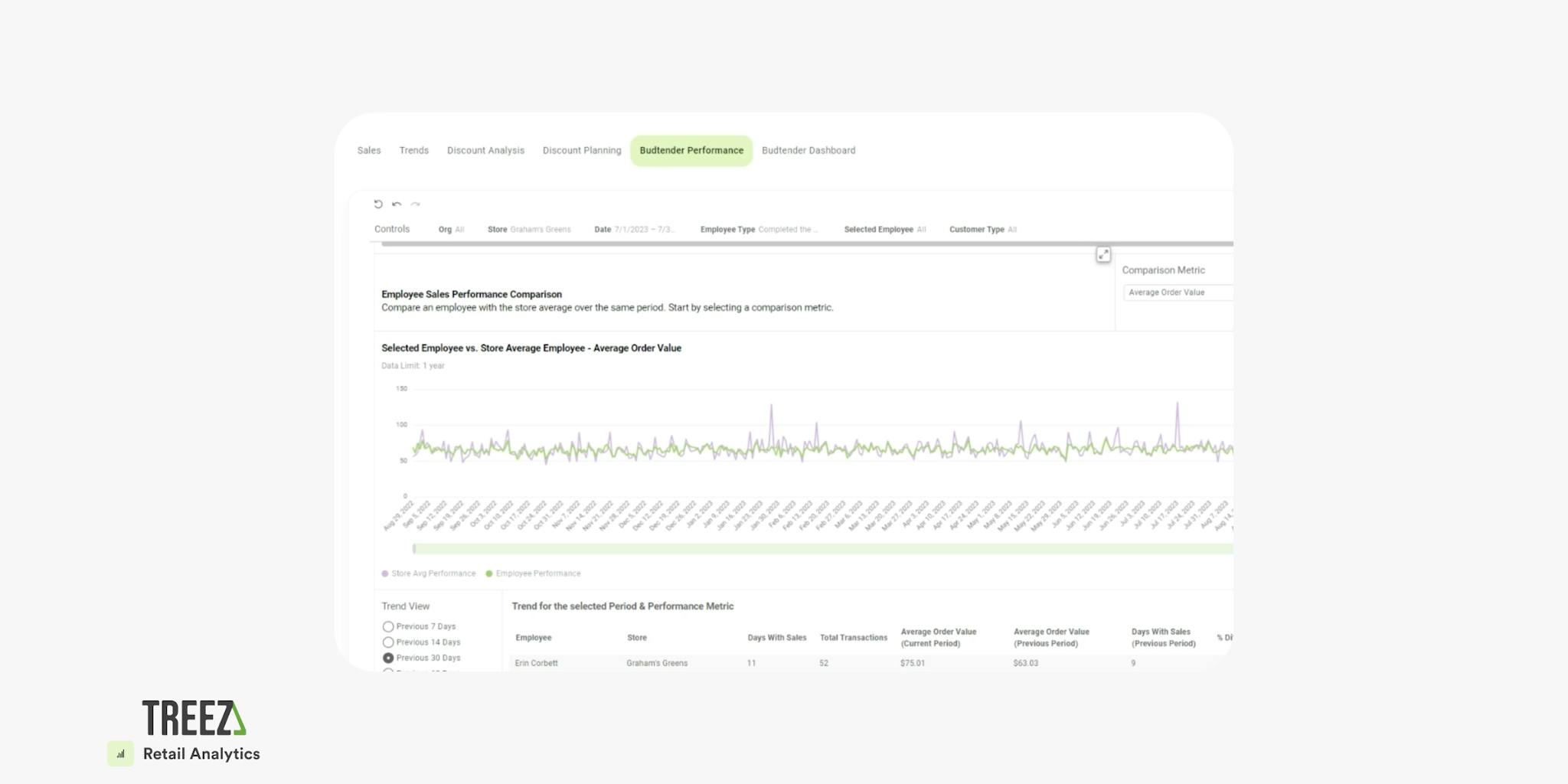
Task: Open the Selected Employee filter
Action: 884,229
